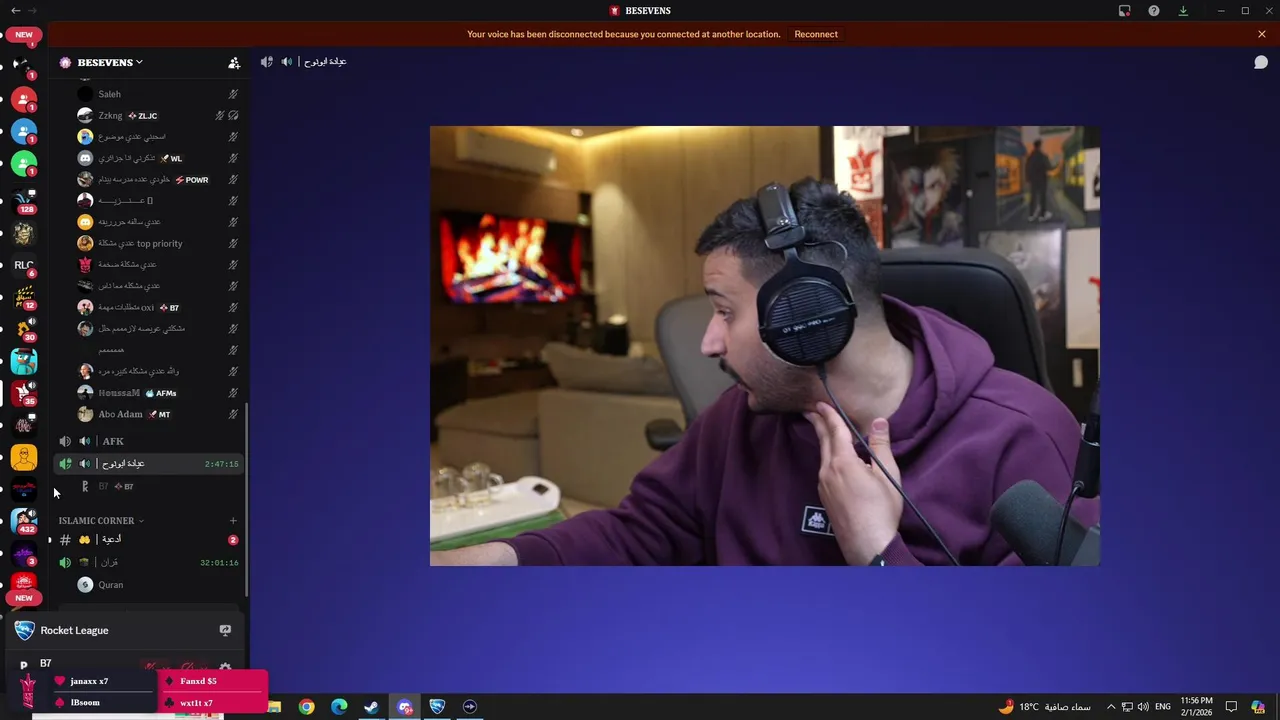Click the bottom NEW unread indicator badge
The image size is (1280, 720).
[x=24, y=598]
